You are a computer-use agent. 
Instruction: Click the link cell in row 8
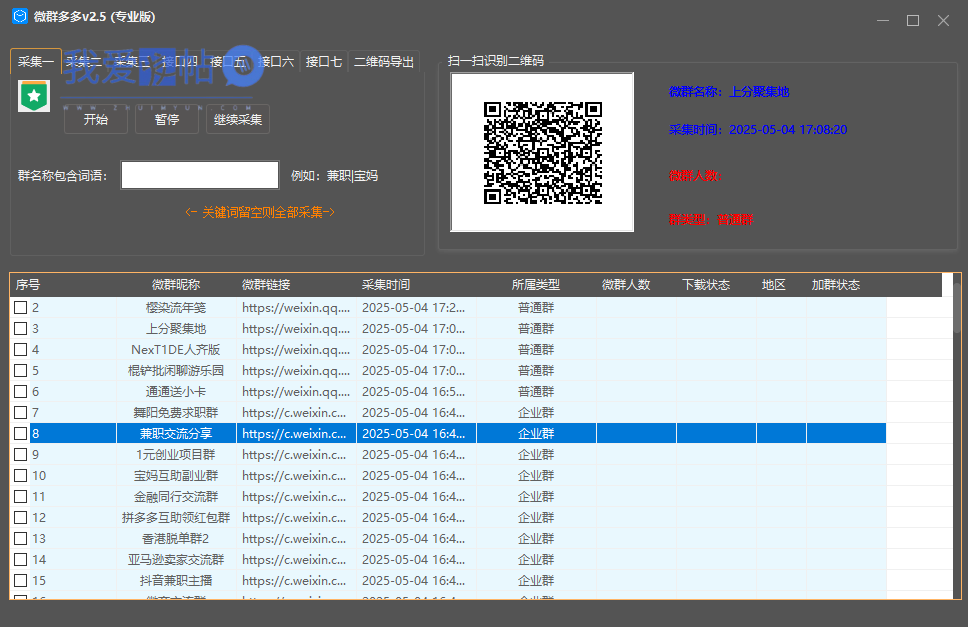(296, 433)
